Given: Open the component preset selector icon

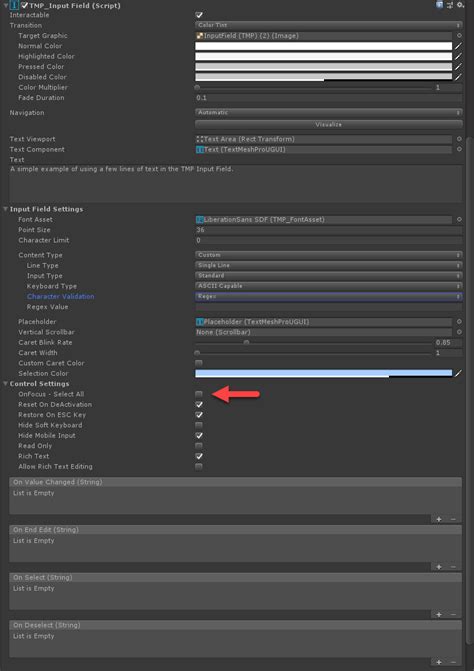Looking at the screenshot, I should (x=450, y=5).
